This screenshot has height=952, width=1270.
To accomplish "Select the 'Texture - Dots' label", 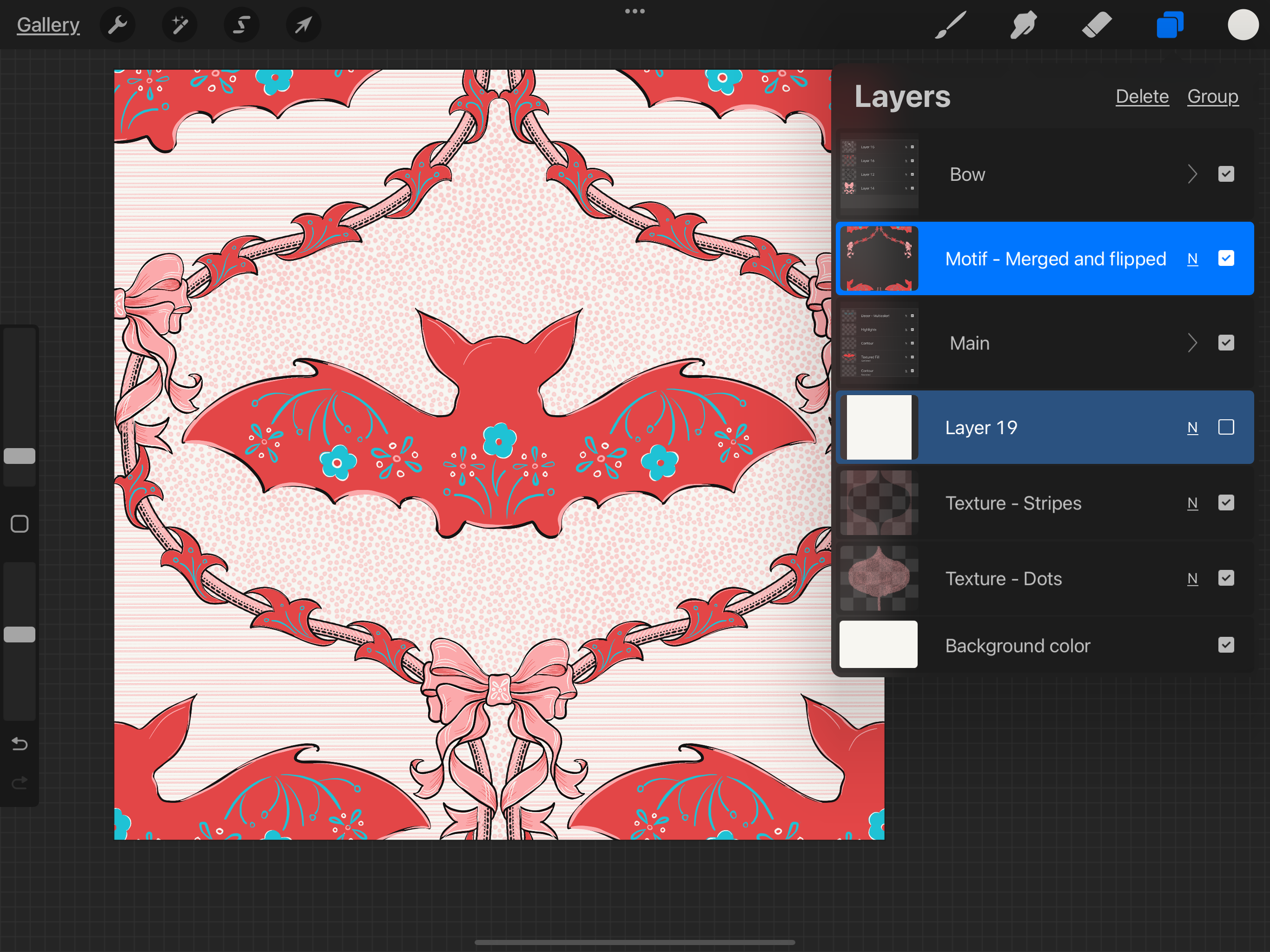I will point(1004,579).
